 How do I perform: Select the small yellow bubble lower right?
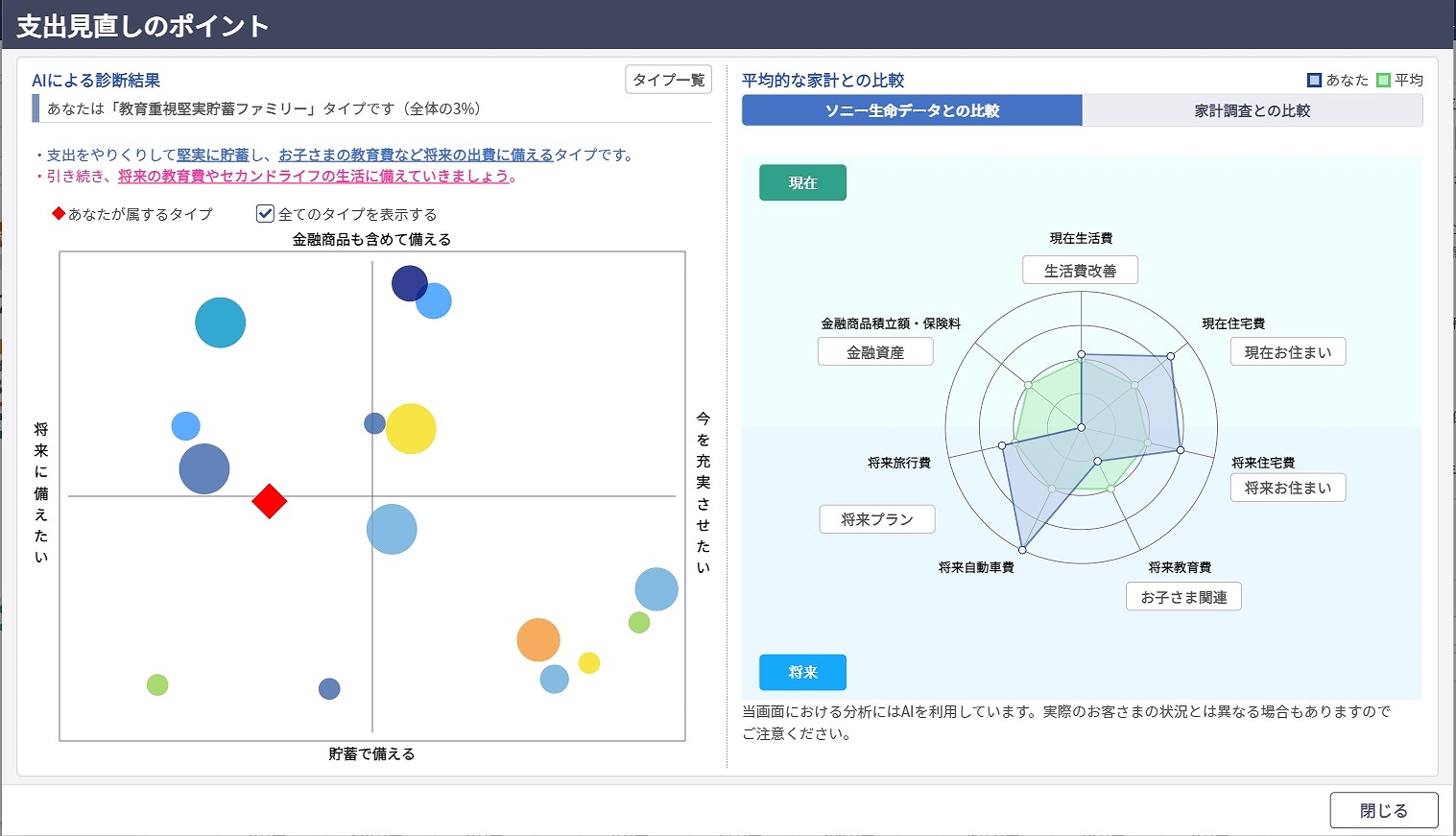(589, 663)
